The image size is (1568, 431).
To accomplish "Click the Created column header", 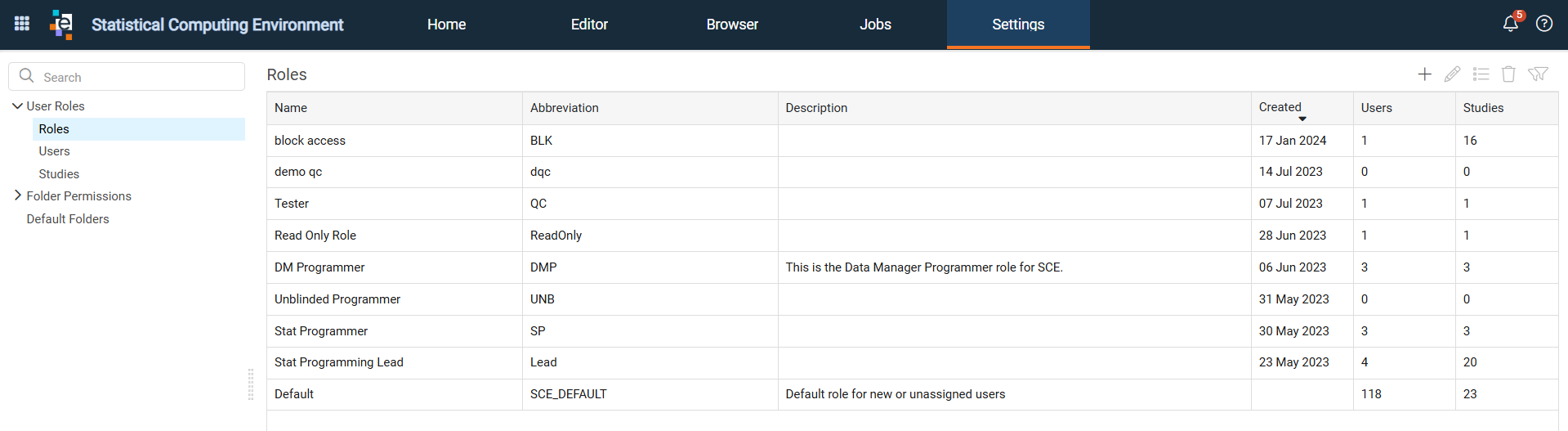I will [x=1302, y=108].
